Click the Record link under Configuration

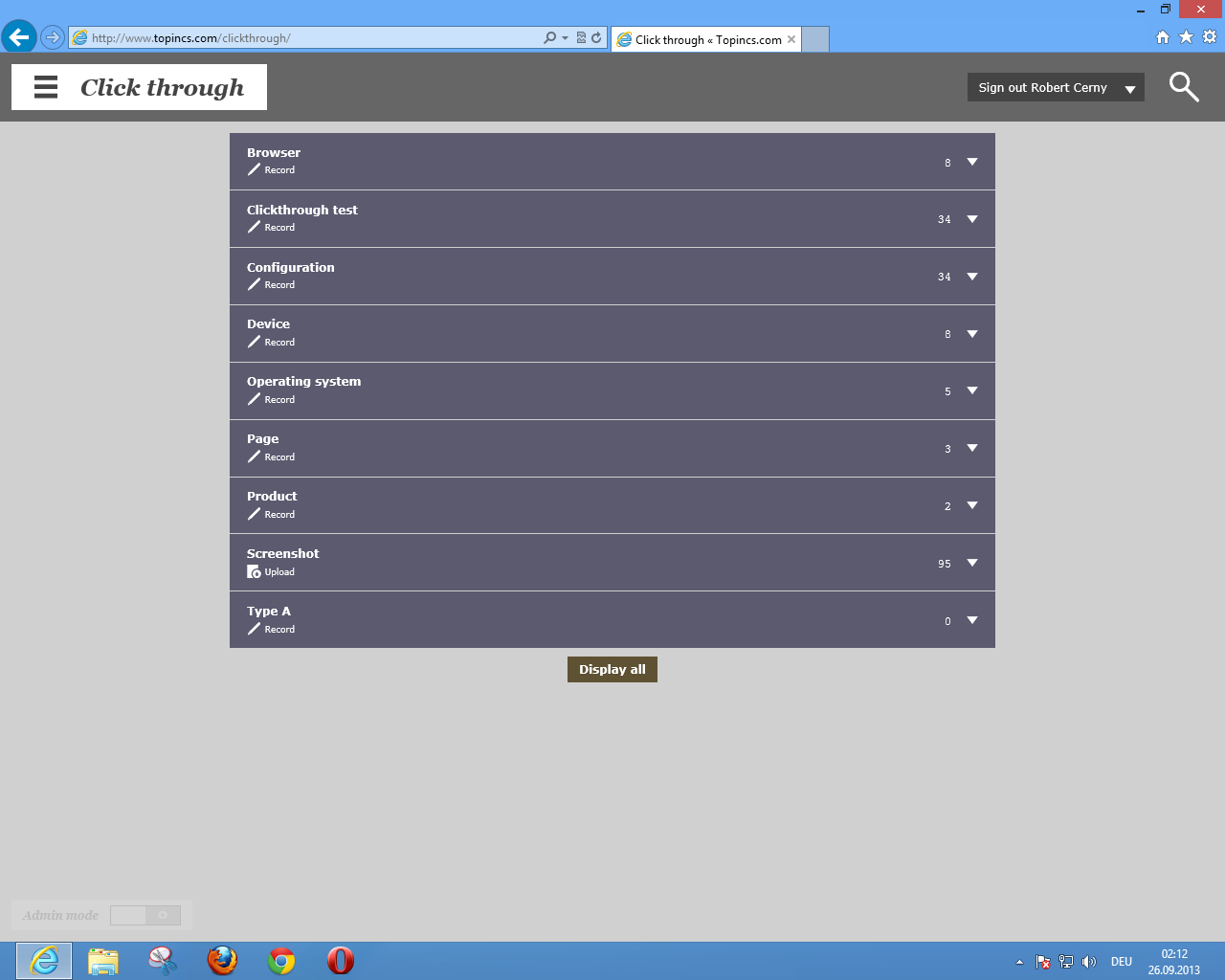[279, 285]
